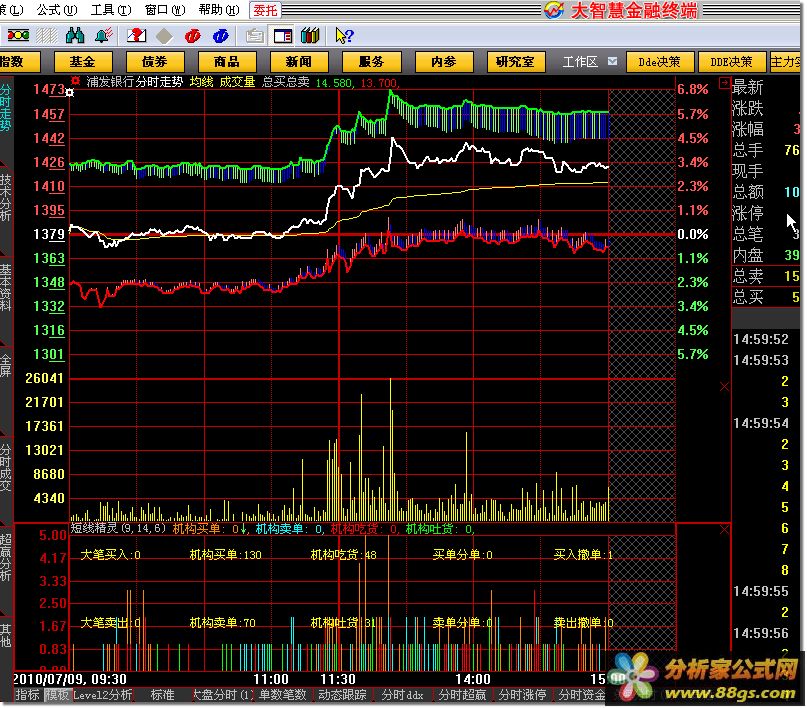This screenshot has height=708, width=807.
Task: Click the 涨停 row in quote panel
Action: point(766,213)
